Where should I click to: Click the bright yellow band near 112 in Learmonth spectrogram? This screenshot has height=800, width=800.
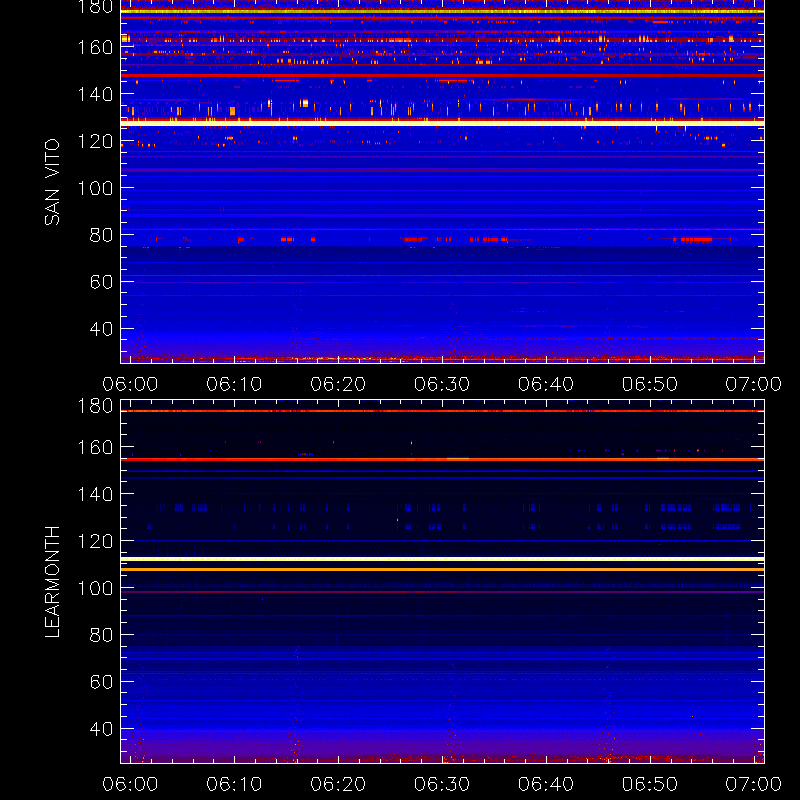coord(442,559)
